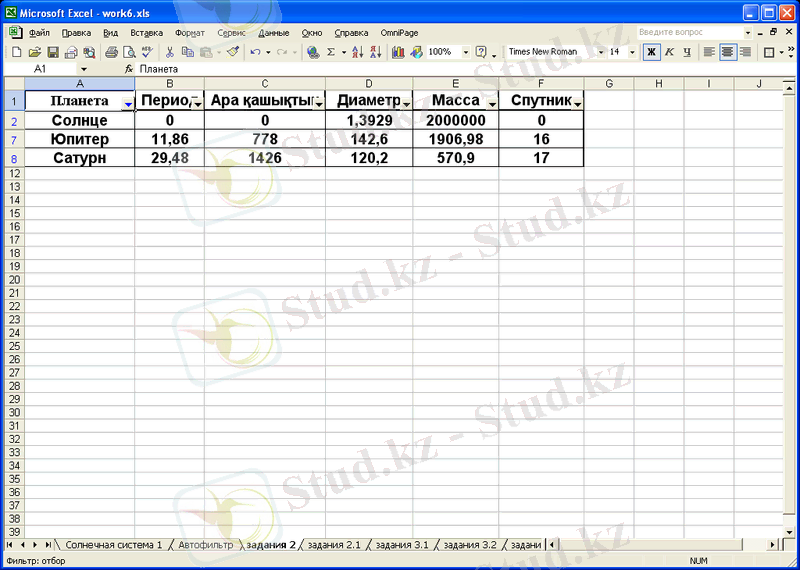Toggle Bold formatting button
Viewport: 800px width, 570px height.
pos(651,52)
